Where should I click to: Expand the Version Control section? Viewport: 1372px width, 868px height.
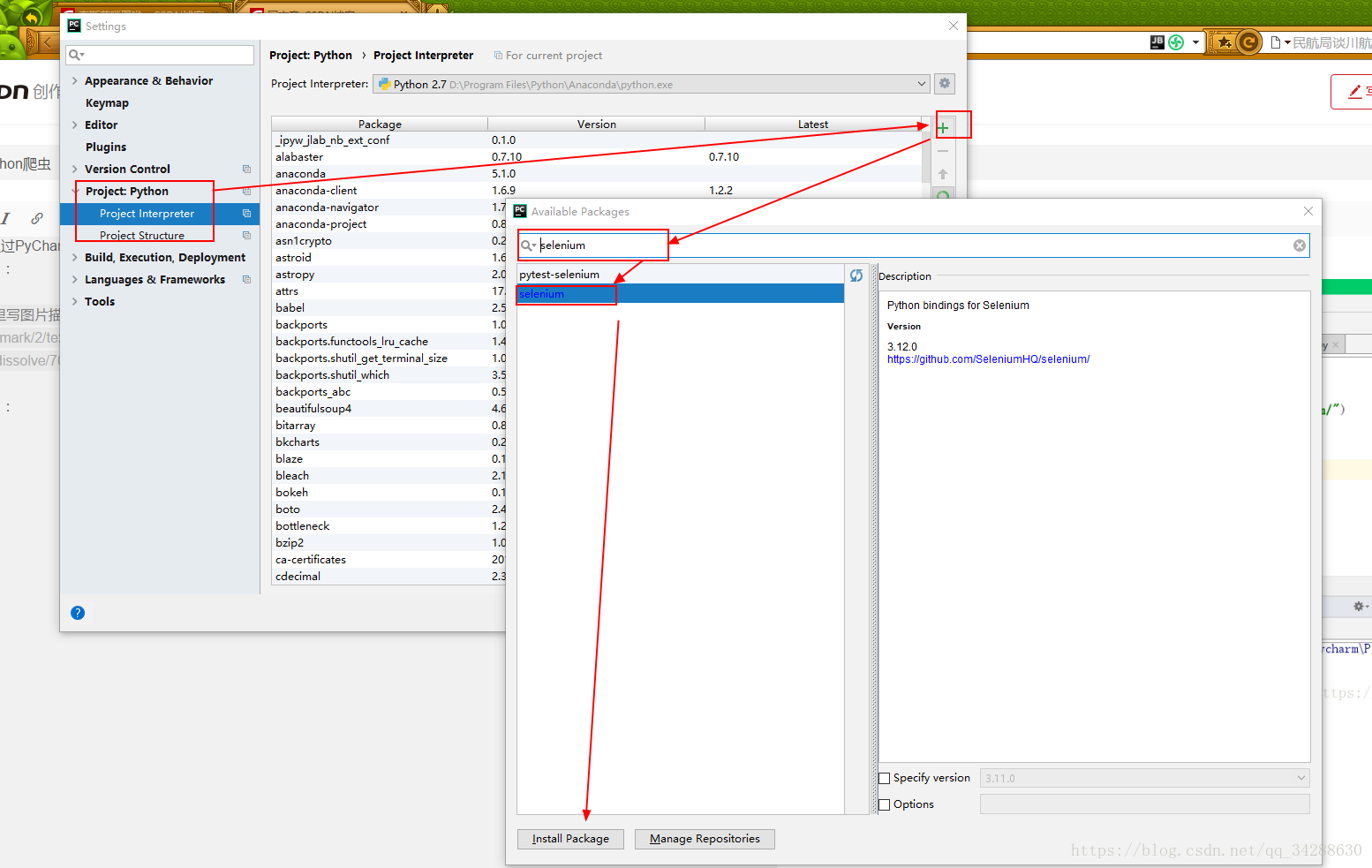coord(75,170)
